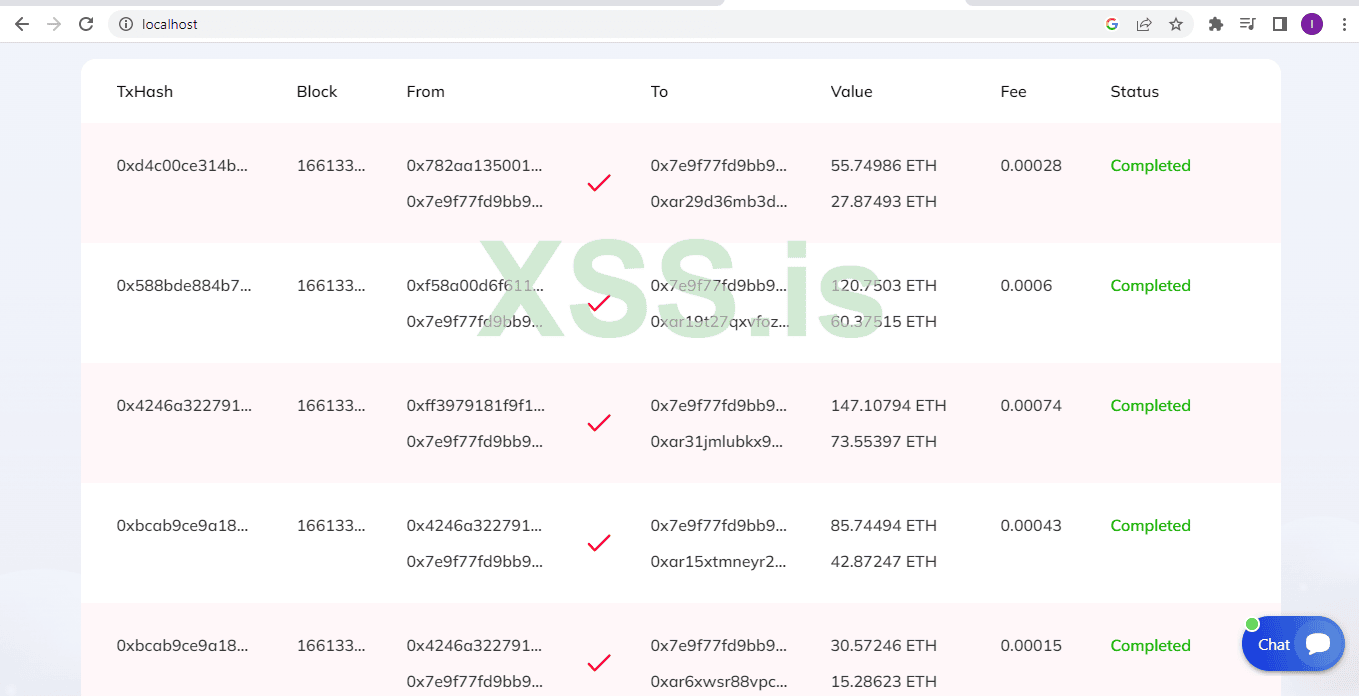Screen dimensions: 1359x696
Task: Reload the localhost page
Action: click(86, 24)
